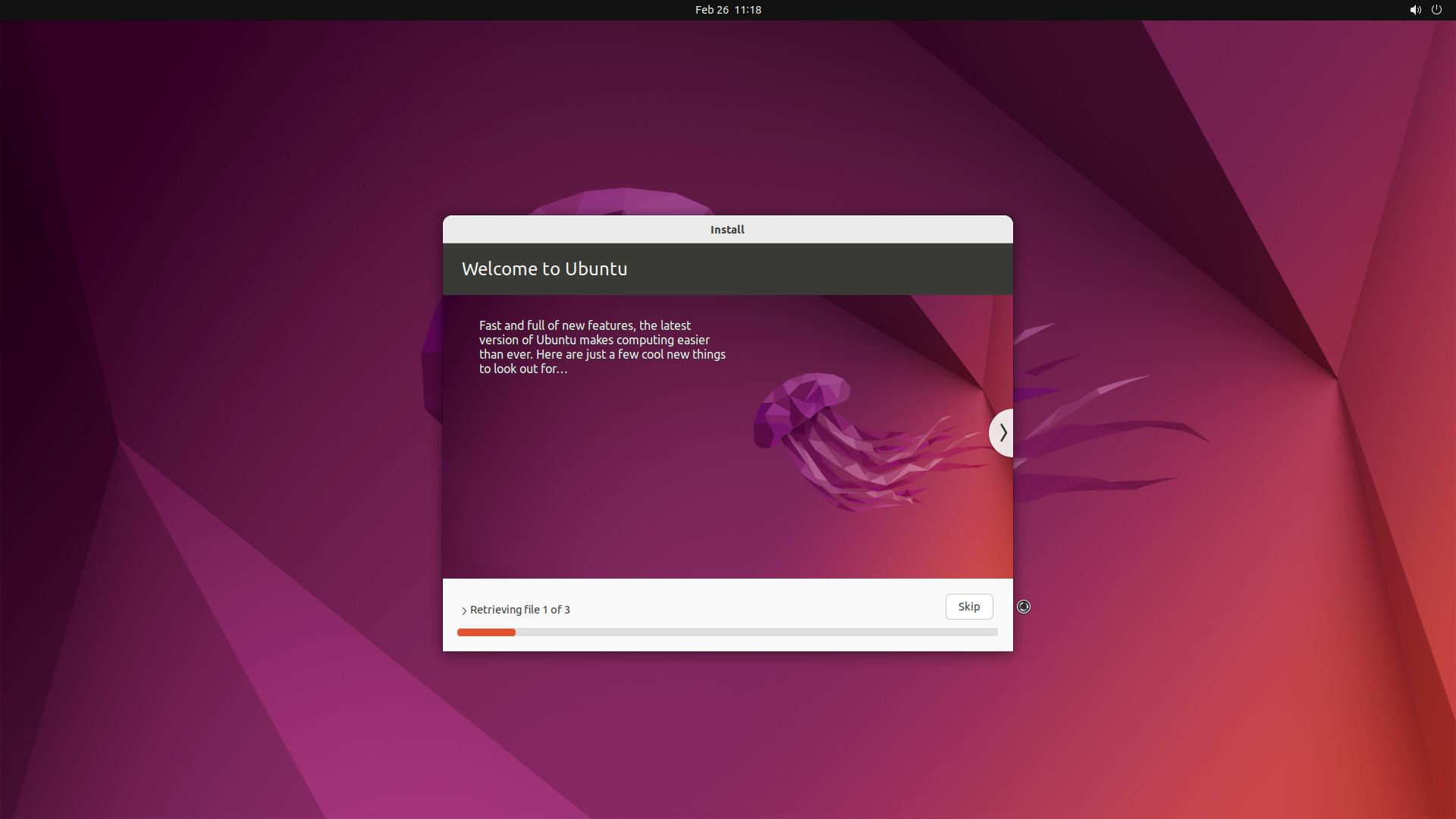Click the orange filled portion of progress bar

[485, 632]
